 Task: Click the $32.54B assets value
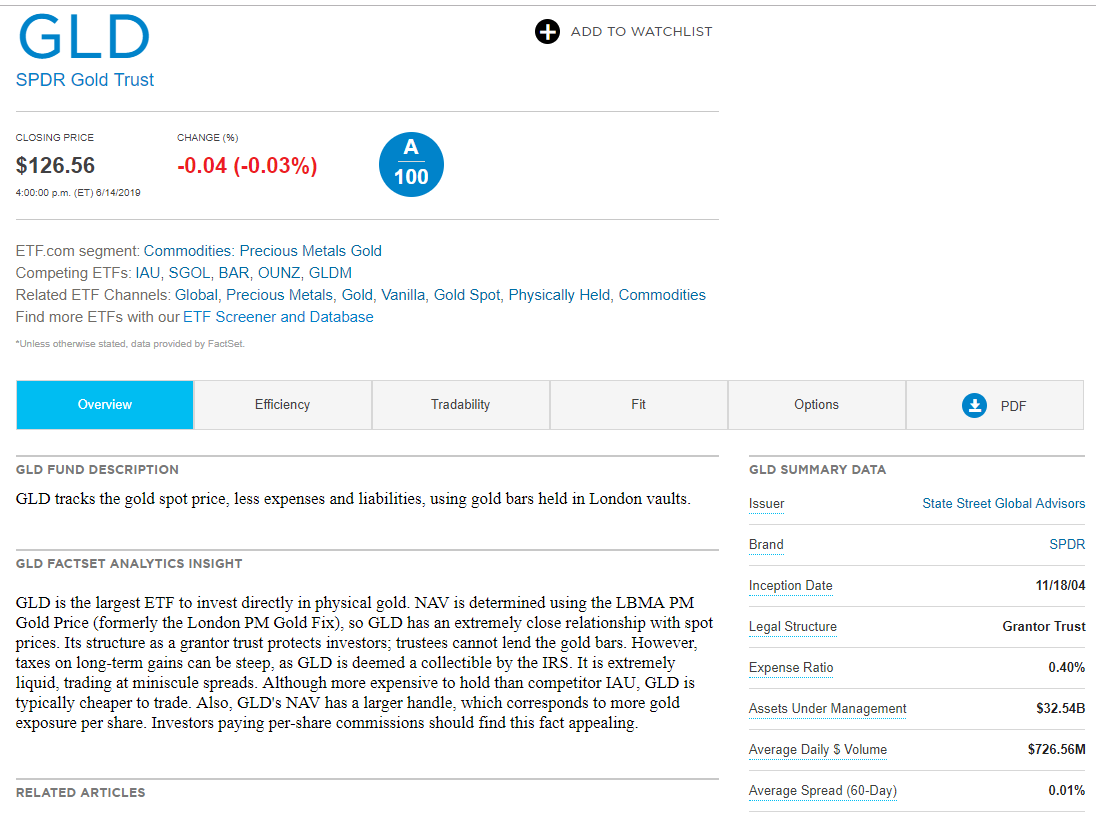[1060, 708]
